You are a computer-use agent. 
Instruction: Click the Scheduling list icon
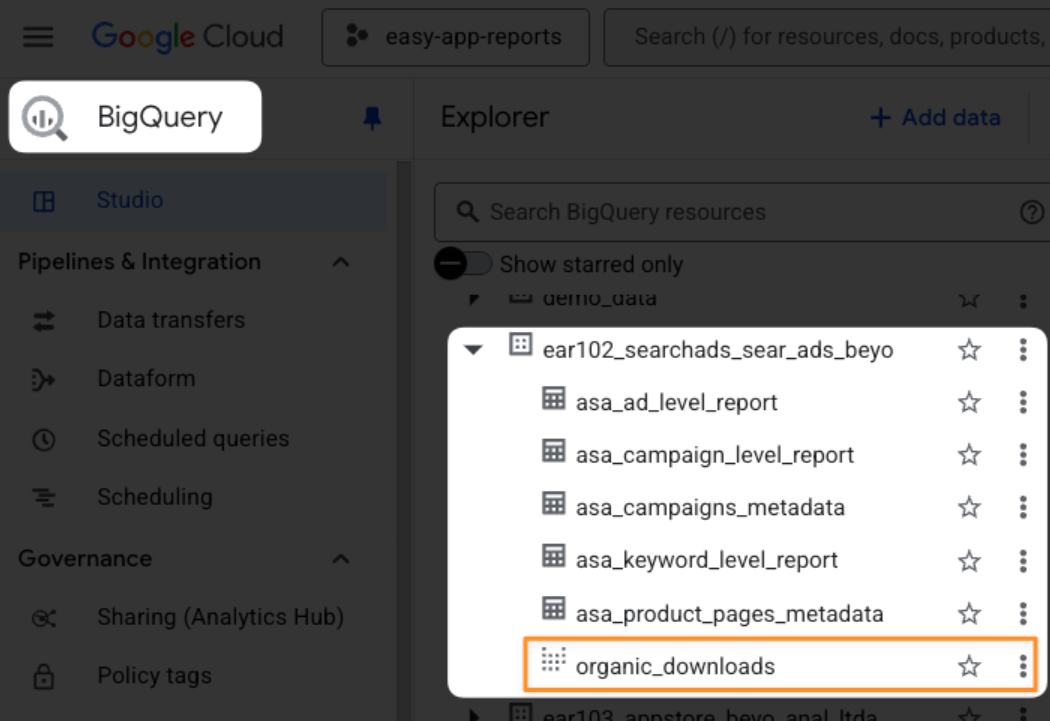pos(44,497)
